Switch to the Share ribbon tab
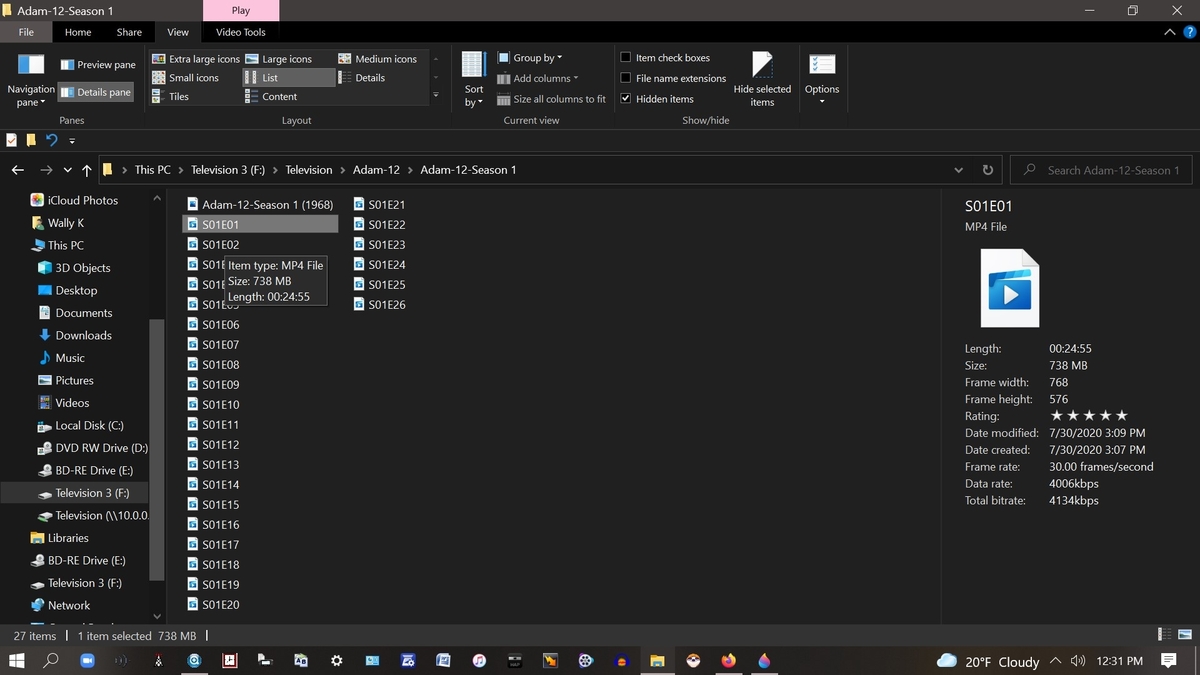The height and width of the screenshot is (675, 1200). [x=128, y=31]
